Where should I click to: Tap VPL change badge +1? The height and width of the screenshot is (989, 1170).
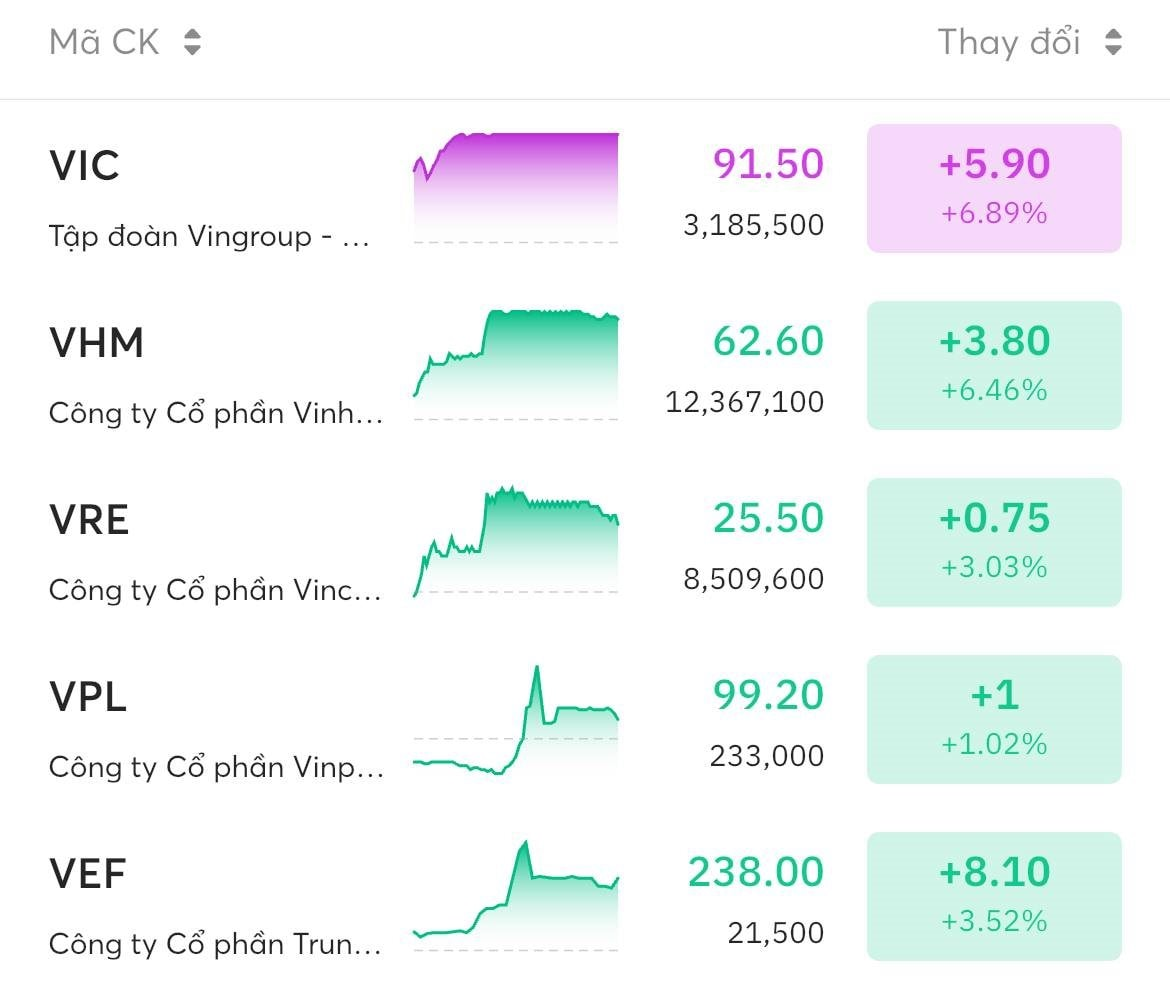pos(994,719)
